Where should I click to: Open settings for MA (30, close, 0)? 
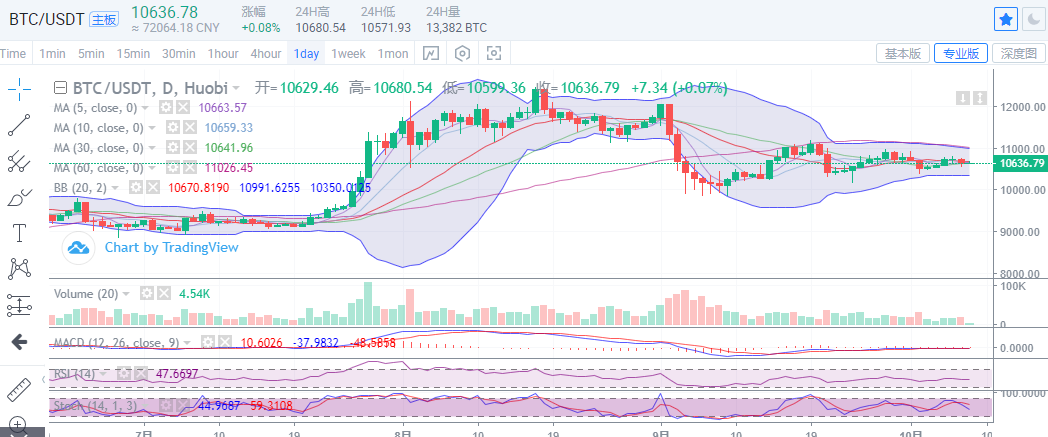(x=172, y=148)
